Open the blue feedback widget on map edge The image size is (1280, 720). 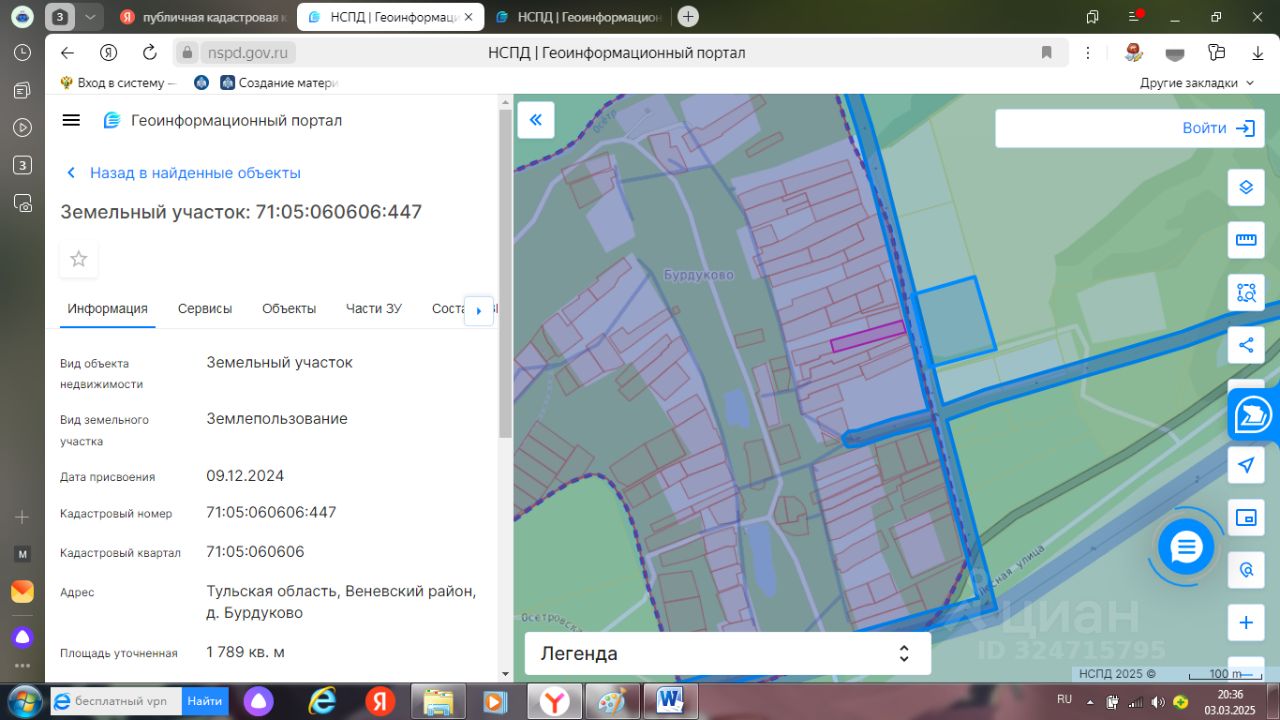(1254, 414)
